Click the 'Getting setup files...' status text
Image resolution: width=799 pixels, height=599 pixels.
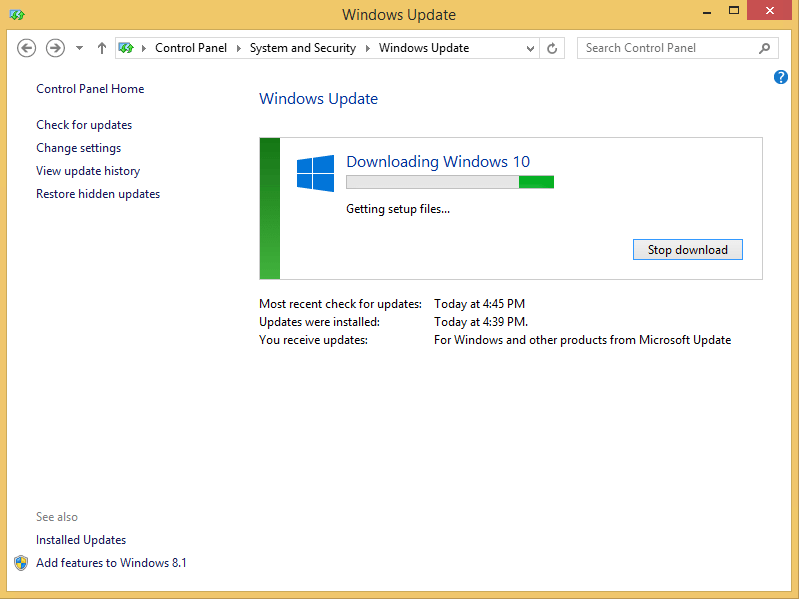pos(398,209)
